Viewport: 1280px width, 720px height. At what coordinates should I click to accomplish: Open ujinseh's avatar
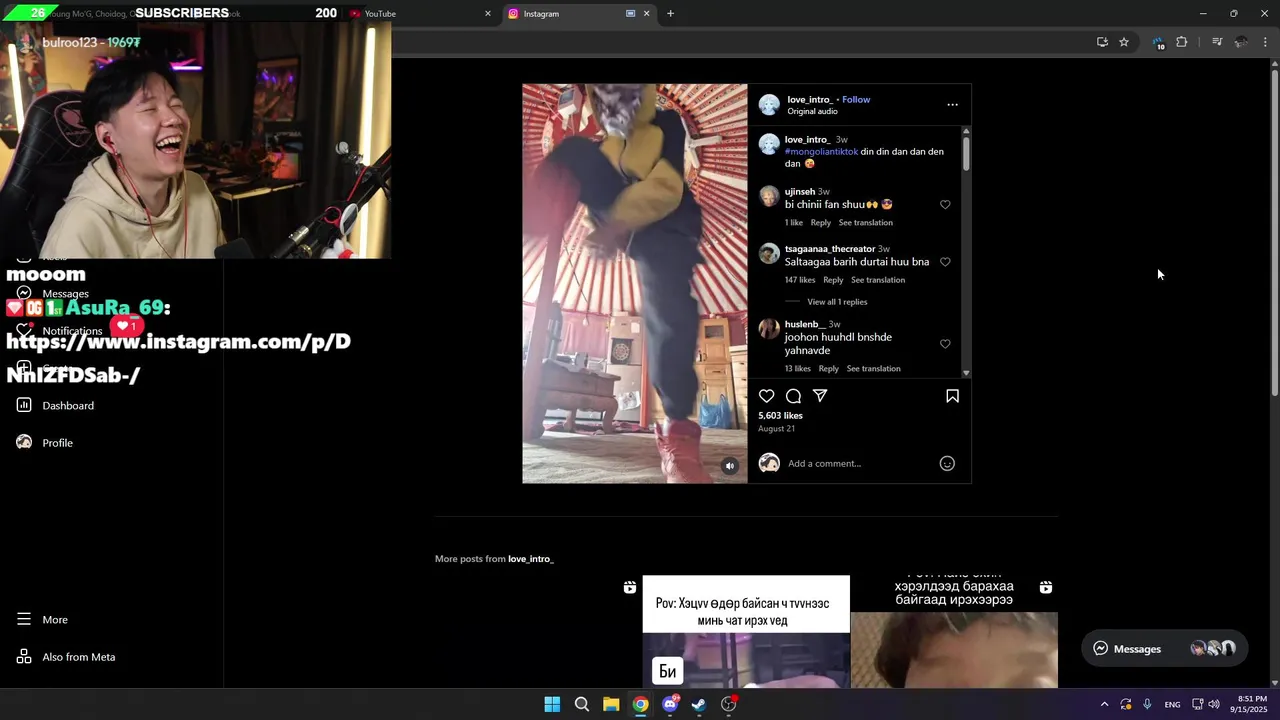click(769, 196)
